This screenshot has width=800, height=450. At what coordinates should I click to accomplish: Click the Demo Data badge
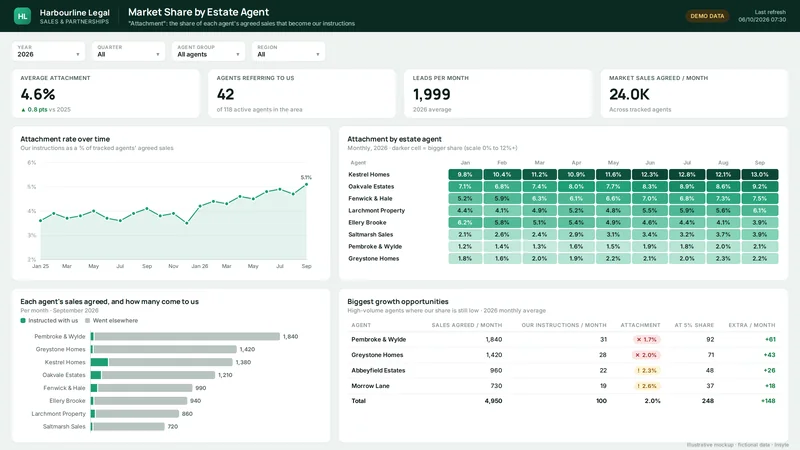(707, 16)
